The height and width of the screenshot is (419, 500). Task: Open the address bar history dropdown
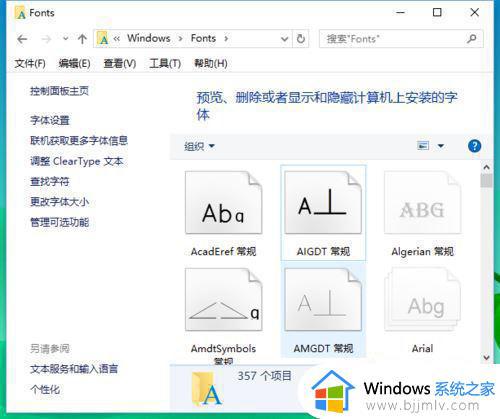coord(284,39)
